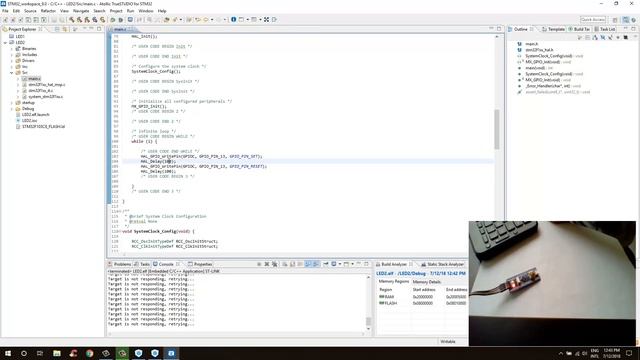Toggle Link with Editor in Project Explorer
The image size is (640, 360).
pos(65,29)
